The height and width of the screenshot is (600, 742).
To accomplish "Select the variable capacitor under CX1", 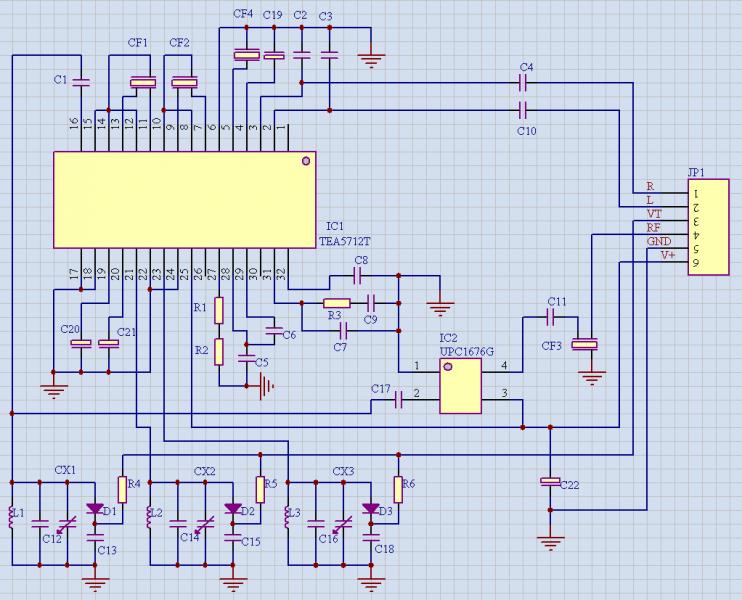I will click(x=67, y=523).
